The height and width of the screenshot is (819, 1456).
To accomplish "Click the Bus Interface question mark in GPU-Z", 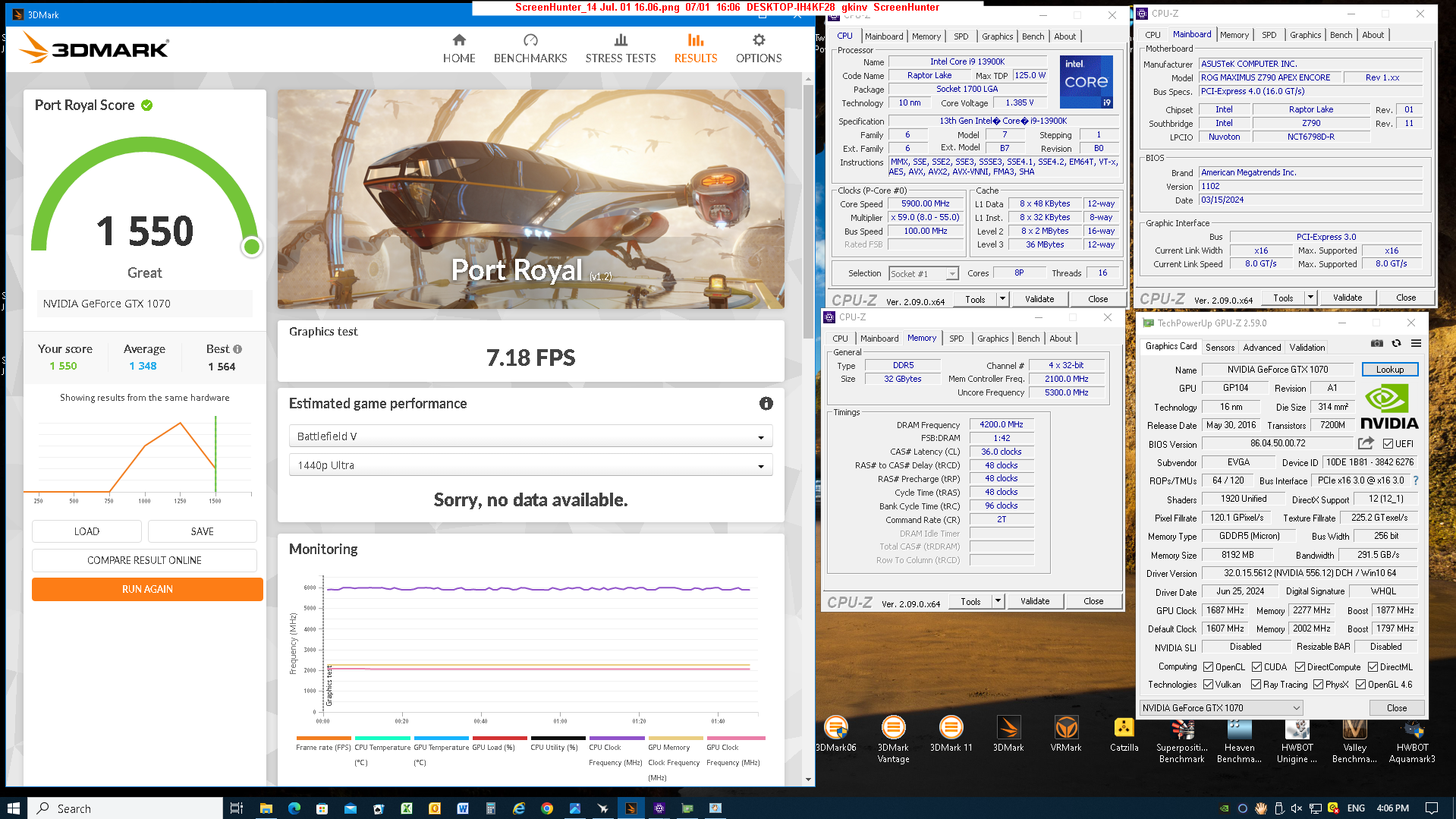I will [x=1416, y=480].
